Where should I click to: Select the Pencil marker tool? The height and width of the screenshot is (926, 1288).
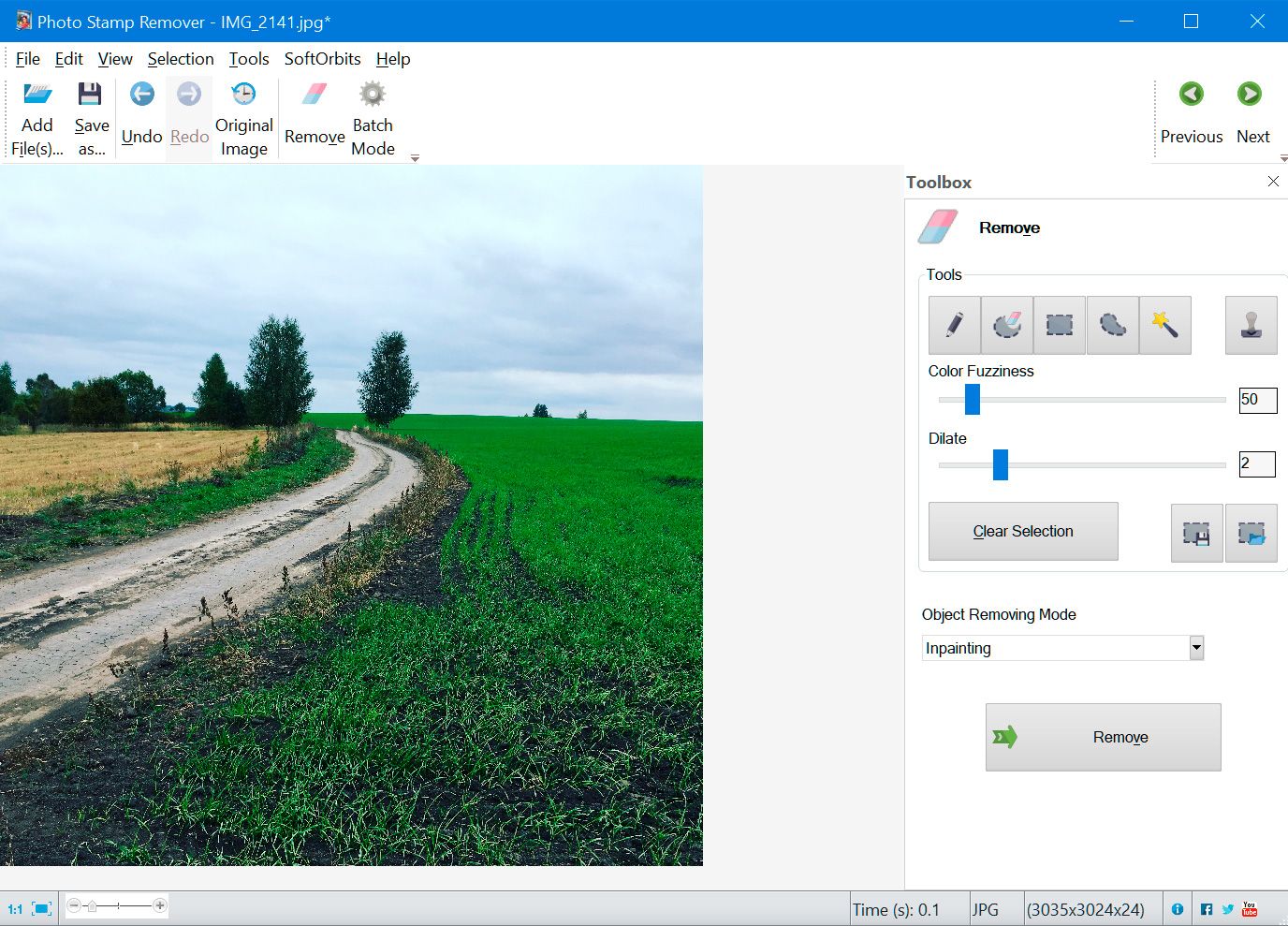(x=954, y=325)
